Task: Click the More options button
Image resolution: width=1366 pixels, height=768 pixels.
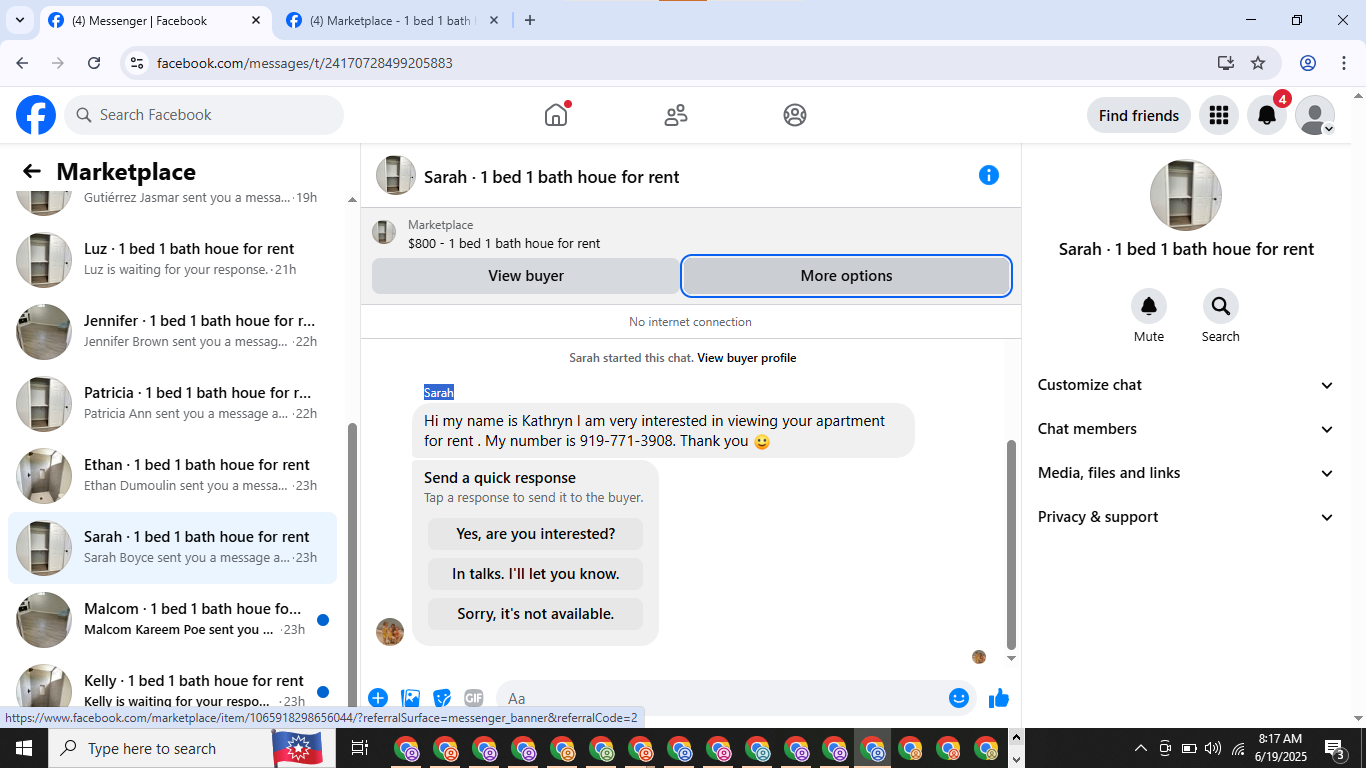Action: 846,276
